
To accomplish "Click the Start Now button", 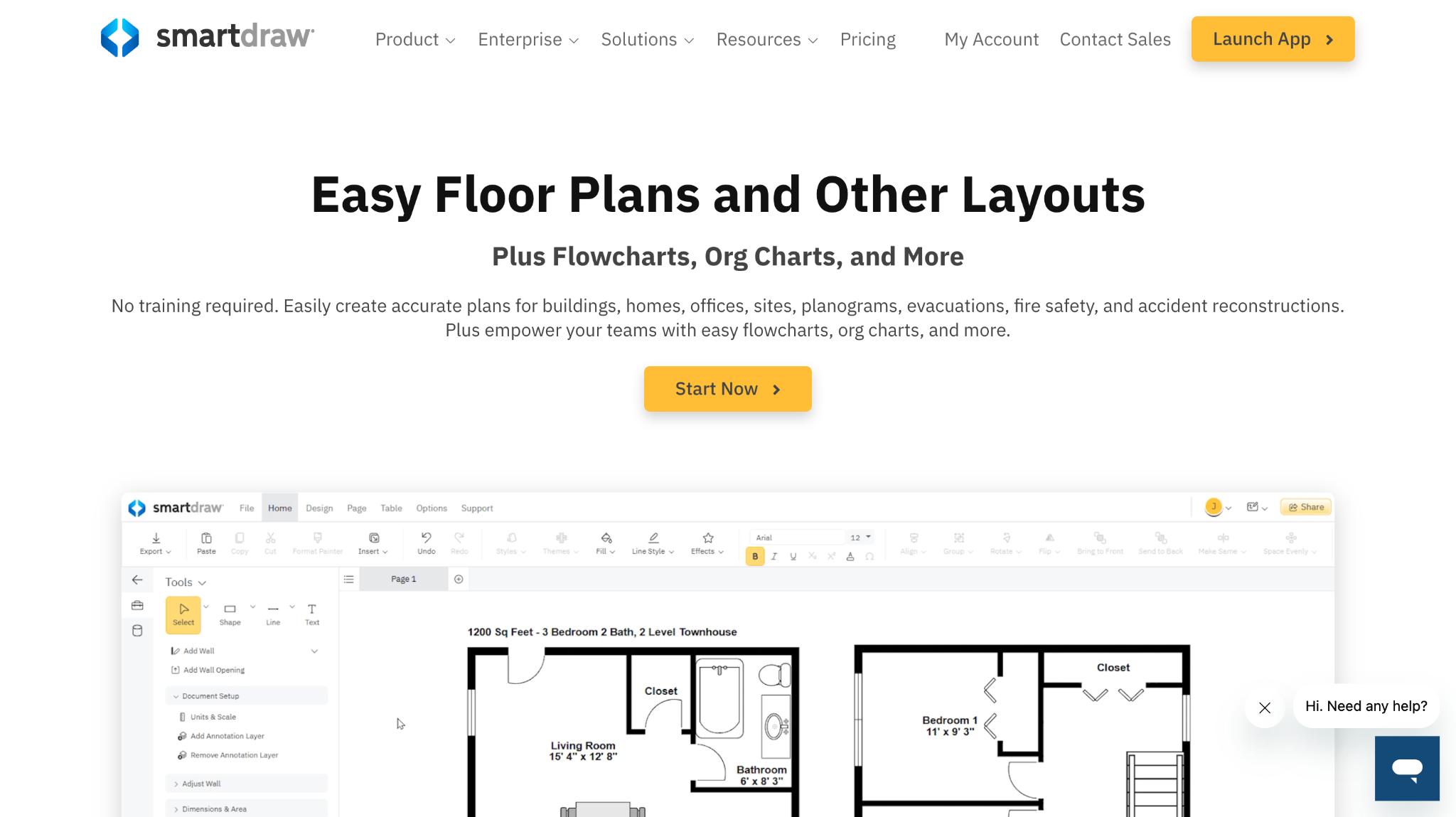I will coord(727,388).
